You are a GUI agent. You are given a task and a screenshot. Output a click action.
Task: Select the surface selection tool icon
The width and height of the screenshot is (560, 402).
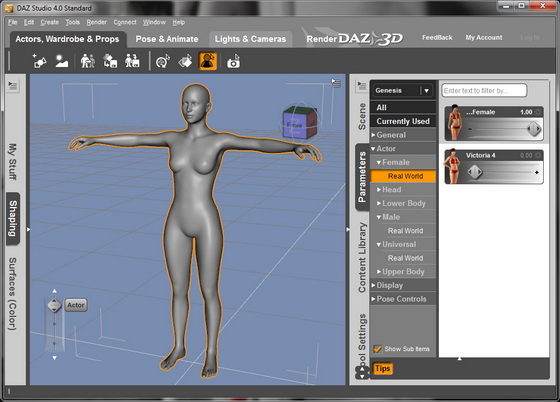[185, 61]
